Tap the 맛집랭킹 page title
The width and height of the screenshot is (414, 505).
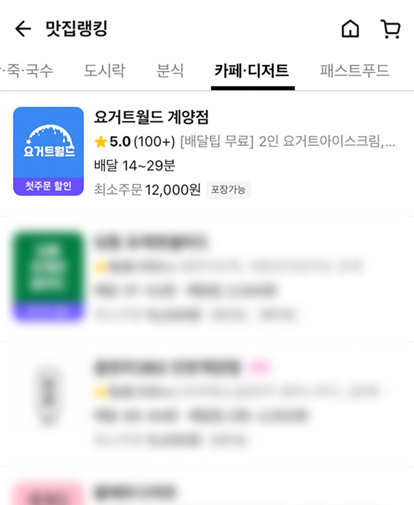[76, 29]
